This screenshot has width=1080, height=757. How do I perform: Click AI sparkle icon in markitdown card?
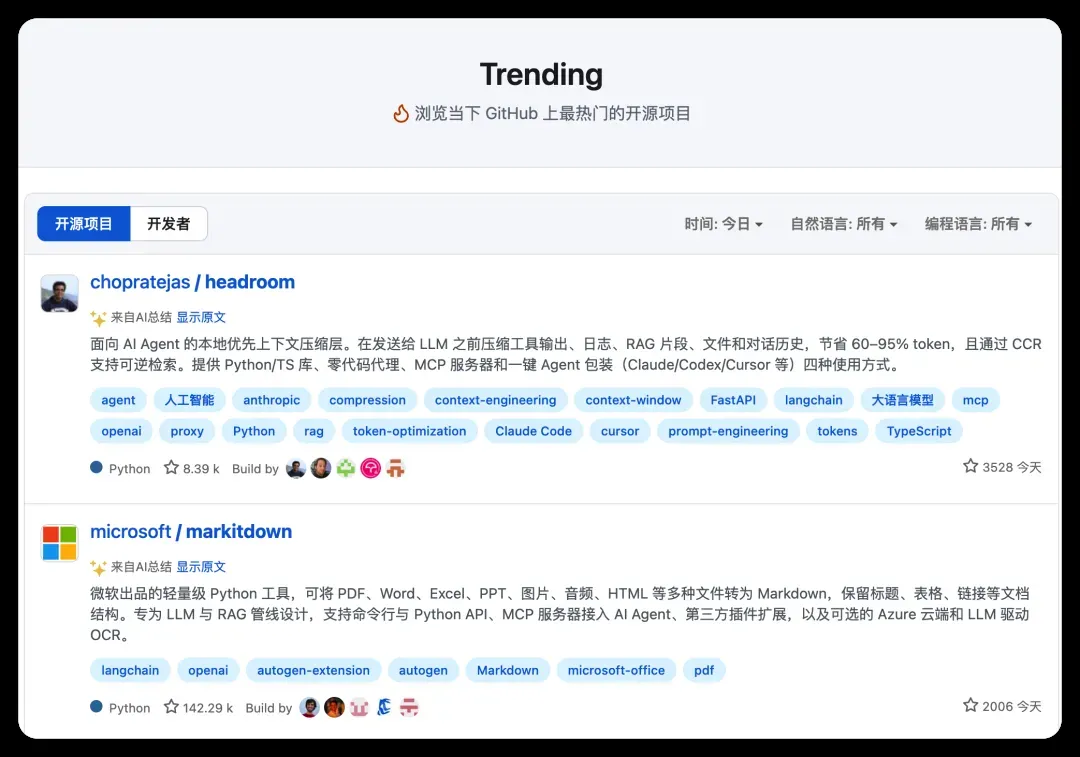point(98,567)
